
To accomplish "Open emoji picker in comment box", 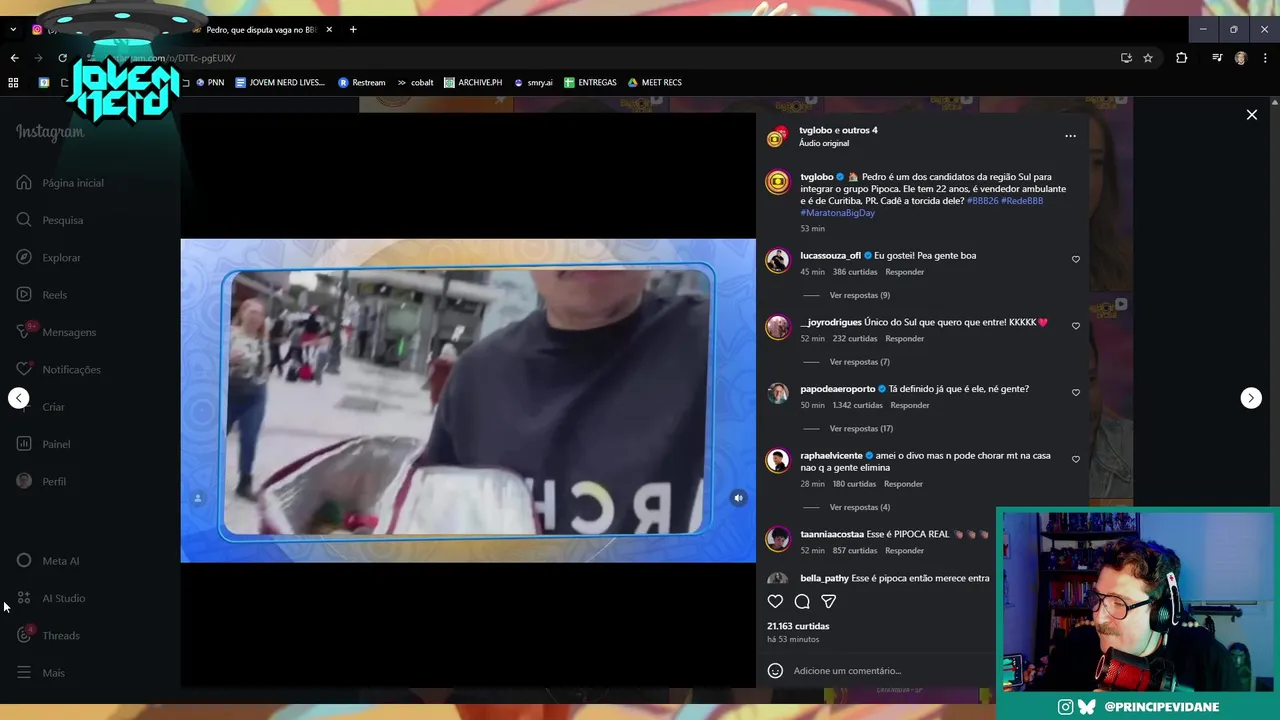I will click(775, 671).
